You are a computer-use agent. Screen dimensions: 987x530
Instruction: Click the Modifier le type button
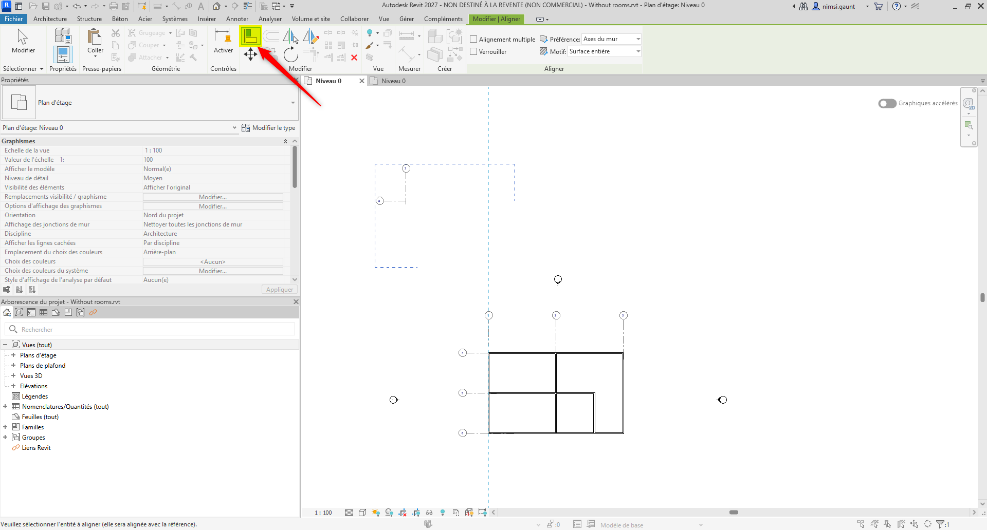coord(269,128)
